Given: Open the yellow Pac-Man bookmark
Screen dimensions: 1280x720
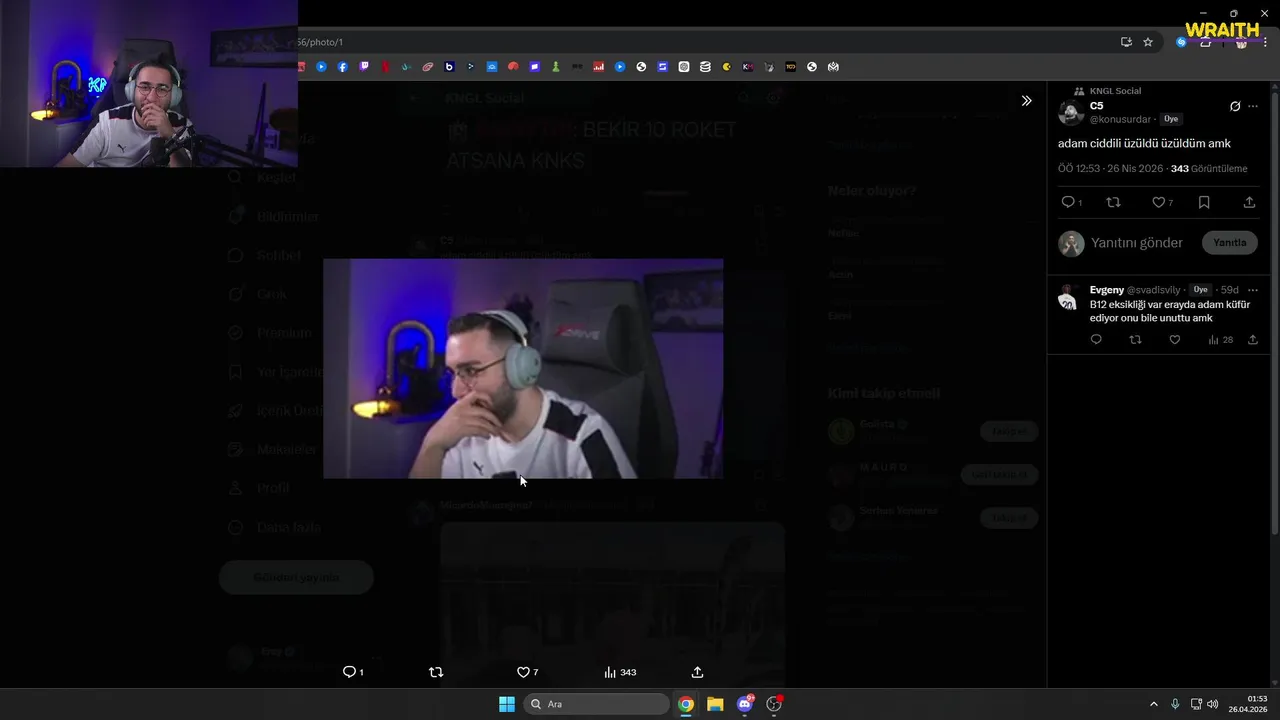Looking at the screenshot, I should pos(726,67).
